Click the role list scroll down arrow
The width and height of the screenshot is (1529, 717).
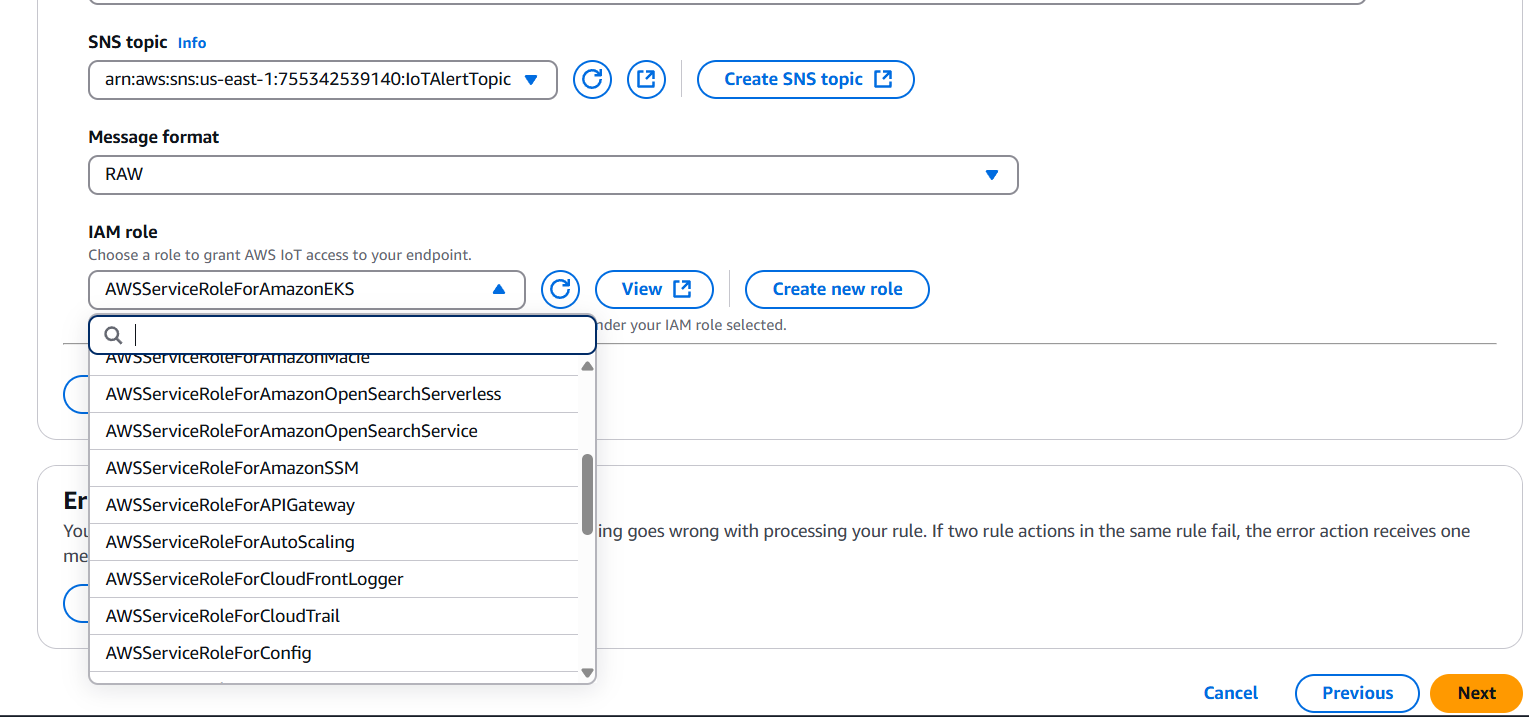click(x=587, y=673)
